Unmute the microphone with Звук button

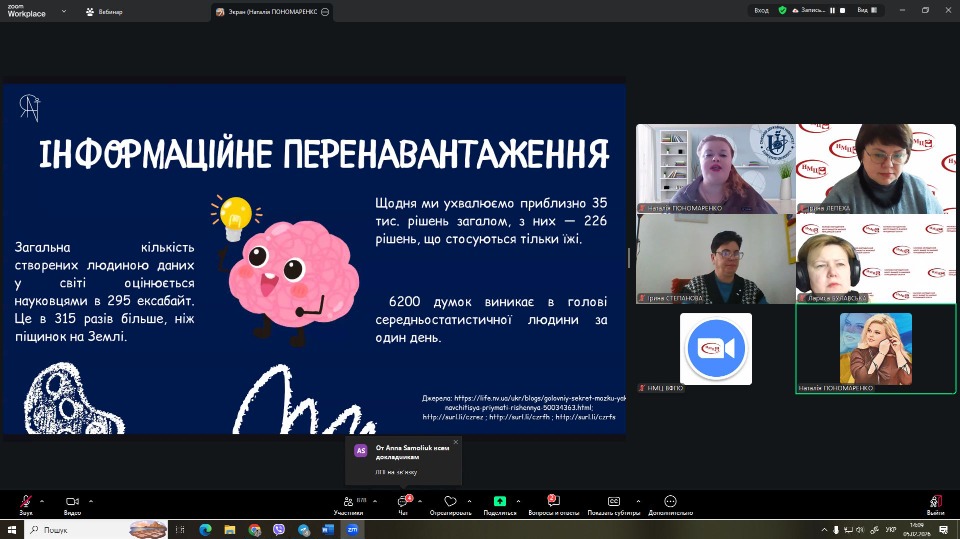tap(25, 502)
